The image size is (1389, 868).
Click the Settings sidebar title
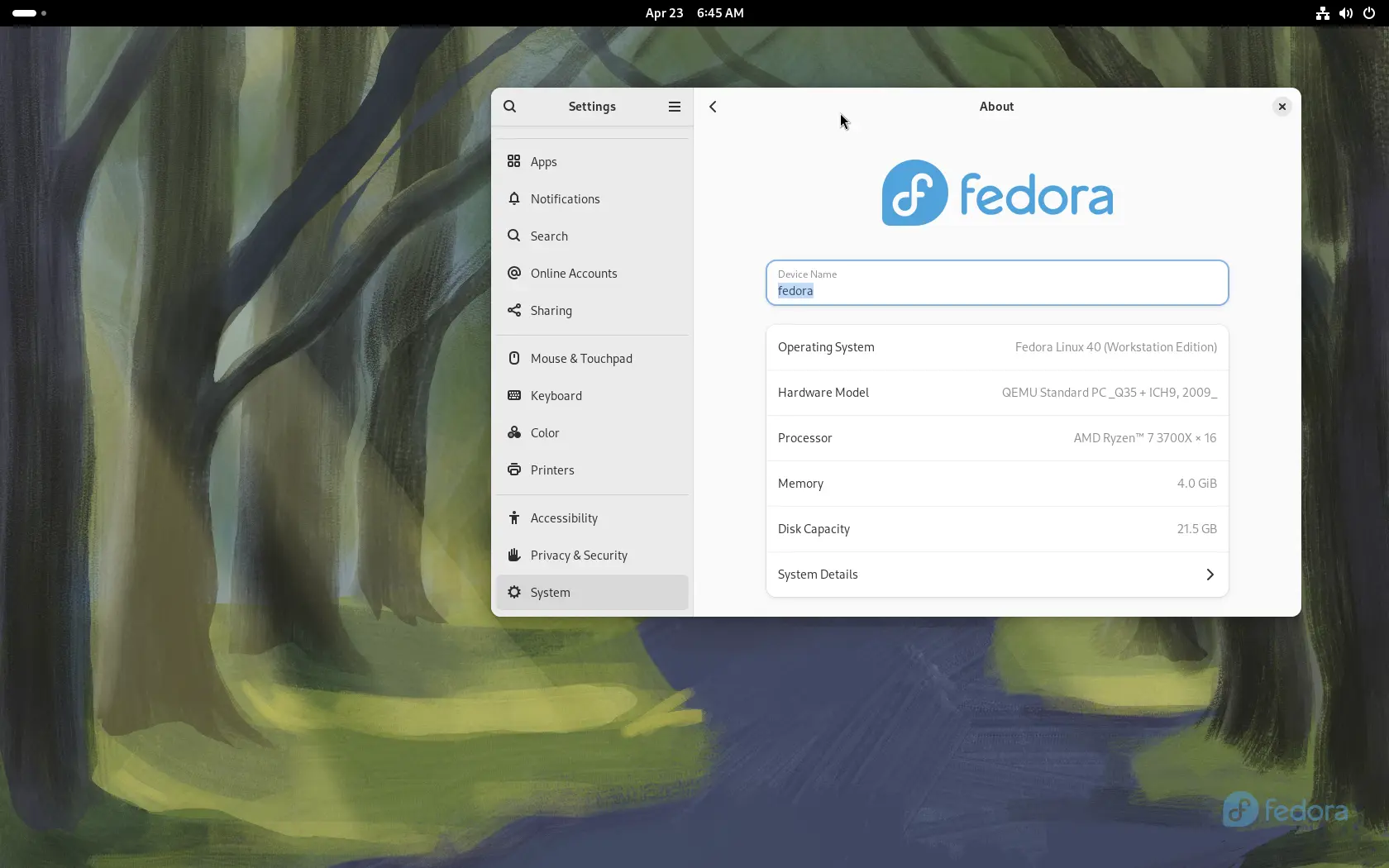coord(592,107)
